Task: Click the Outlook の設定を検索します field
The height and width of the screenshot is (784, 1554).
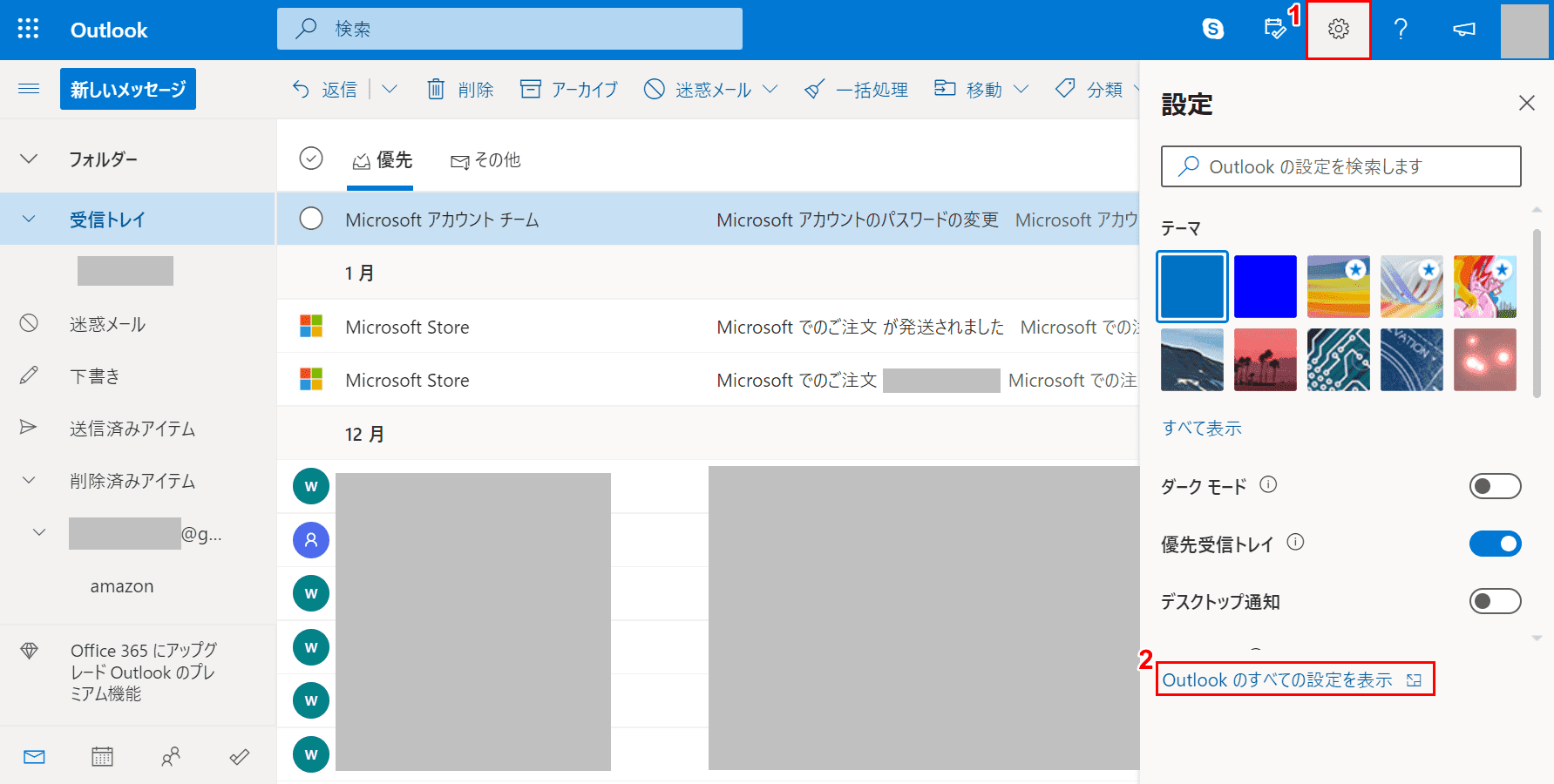Action: point(1341,166)
